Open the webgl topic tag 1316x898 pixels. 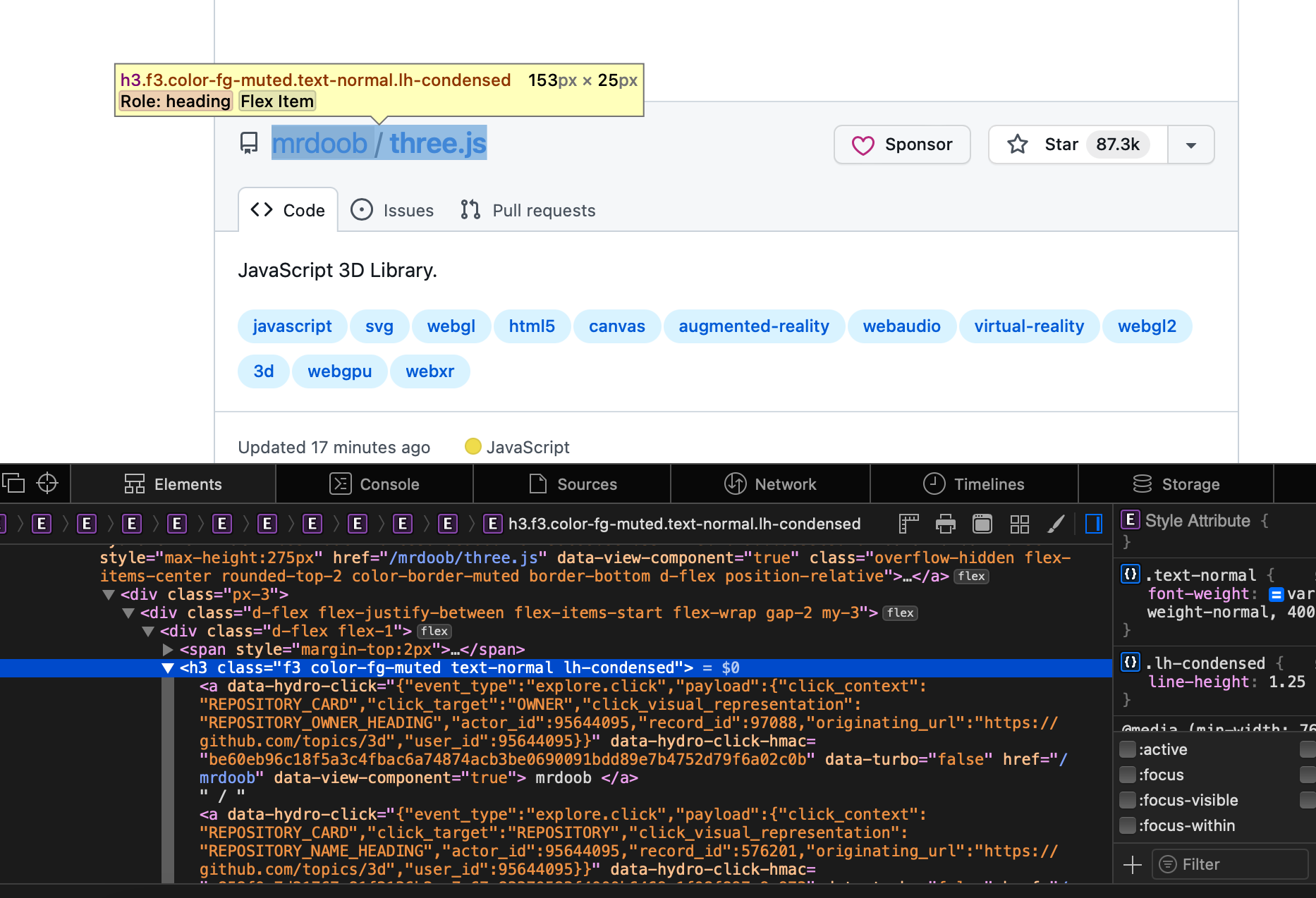pyautogui.click(x=451, y=326)
